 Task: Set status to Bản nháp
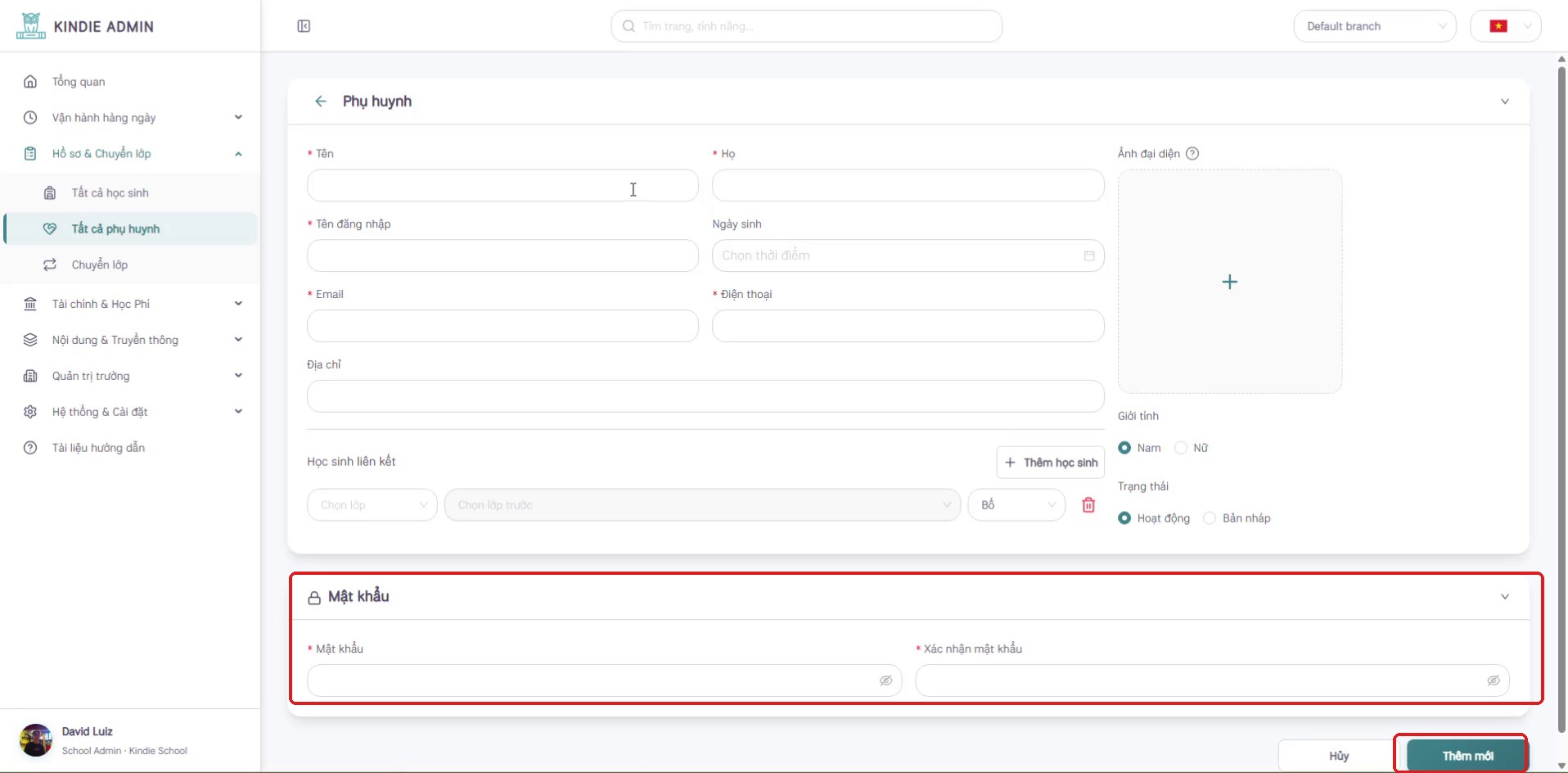coord(1210,518)
